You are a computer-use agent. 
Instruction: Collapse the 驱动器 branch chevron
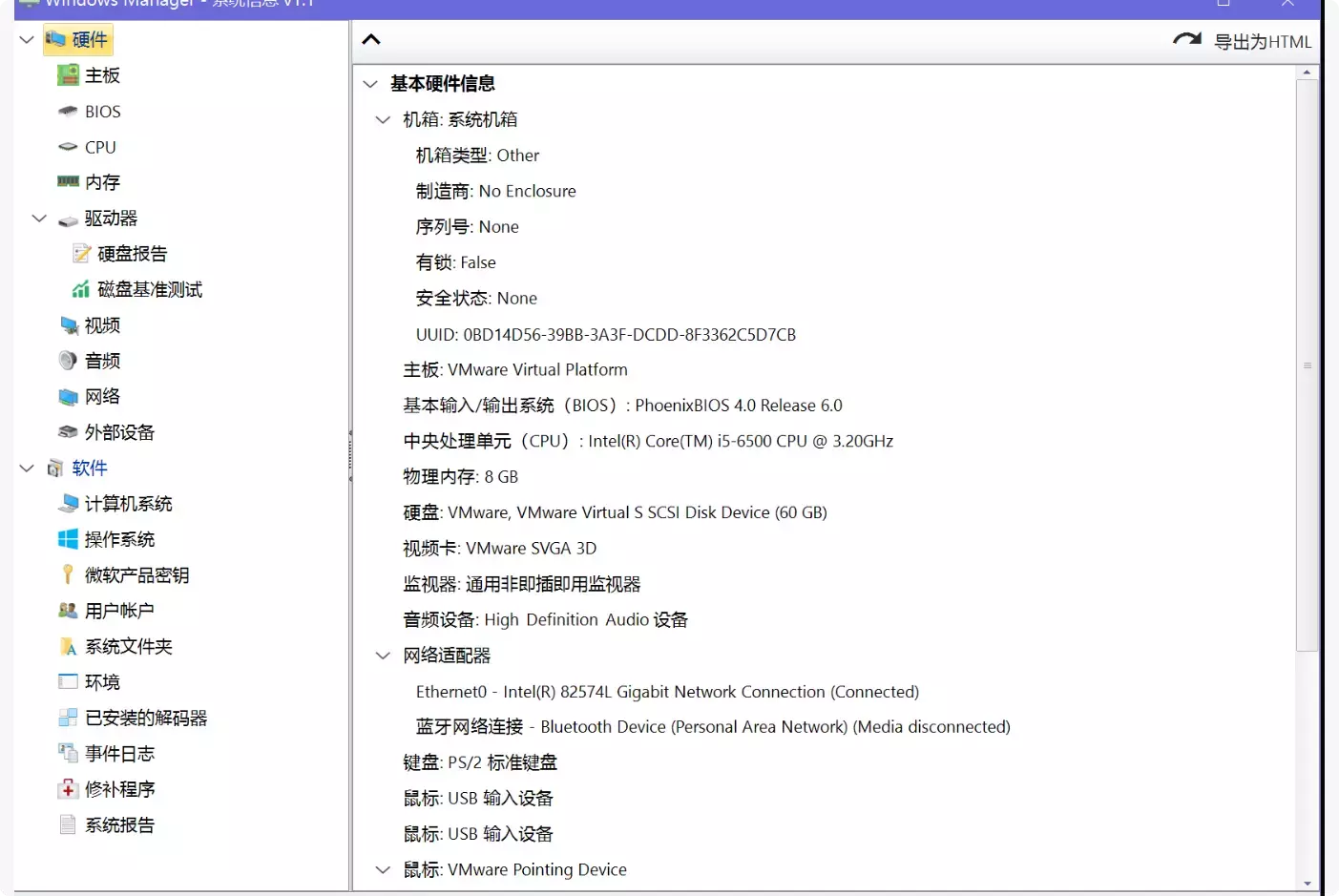(39, 218)
